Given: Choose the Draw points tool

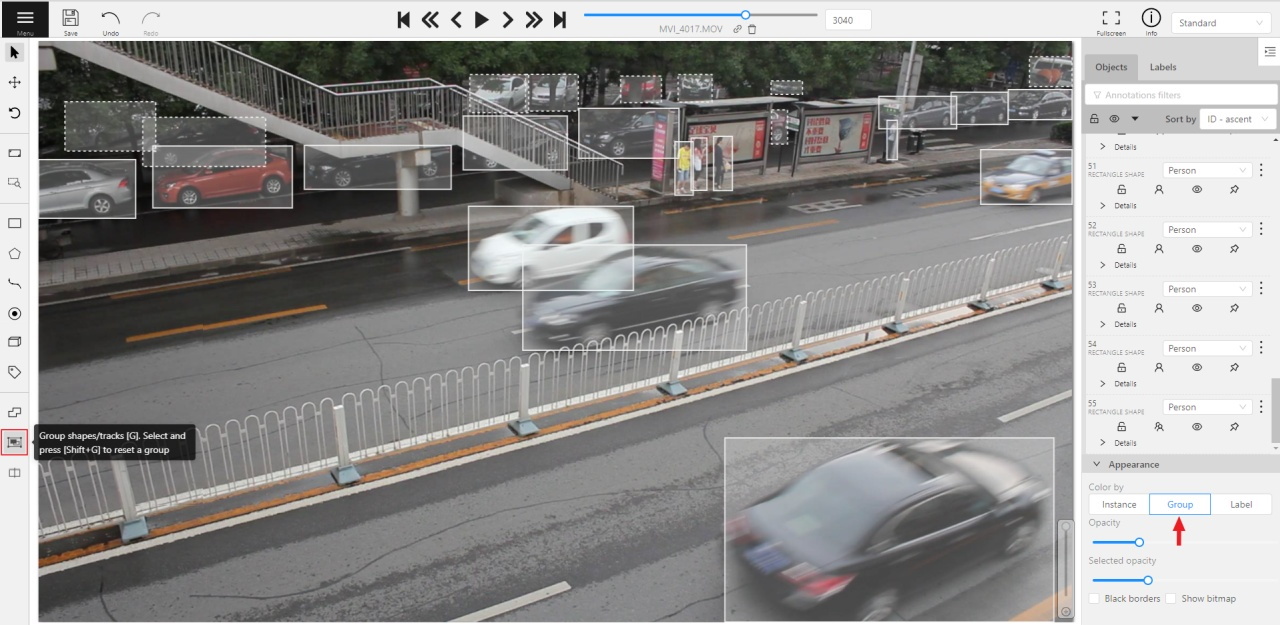Looking at the screenshot, I should [x=15, y=313].
